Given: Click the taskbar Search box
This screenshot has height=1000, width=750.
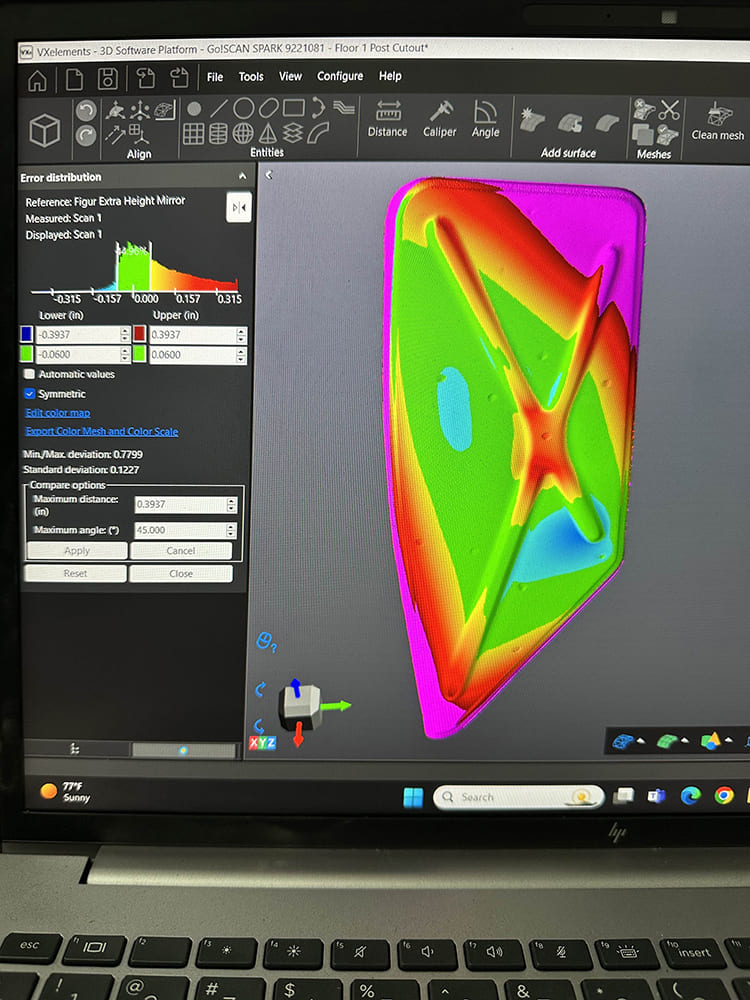Looking at the screenshot, I should click(x=518, y=797).
